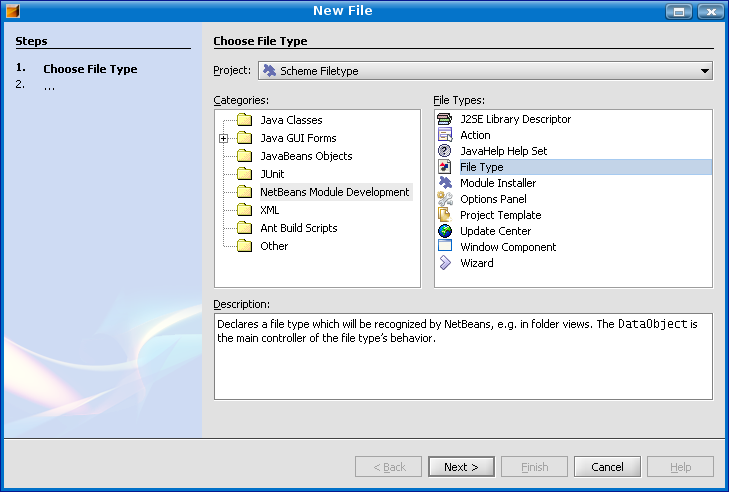Click the Action file type icon

tap(444, 135)
